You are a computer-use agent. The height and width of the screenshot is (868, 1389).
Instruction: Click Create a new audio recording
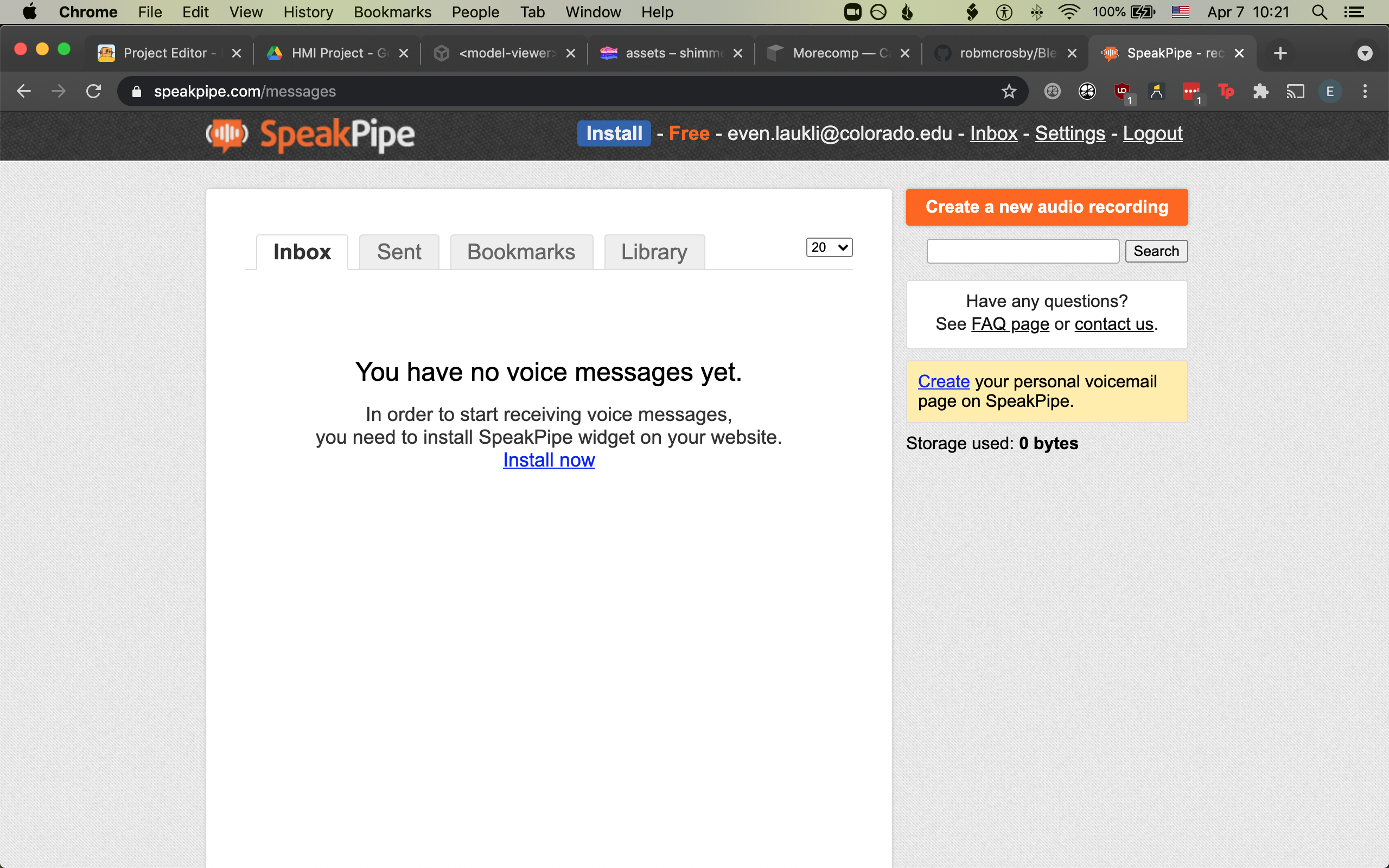pos(1046,207)
